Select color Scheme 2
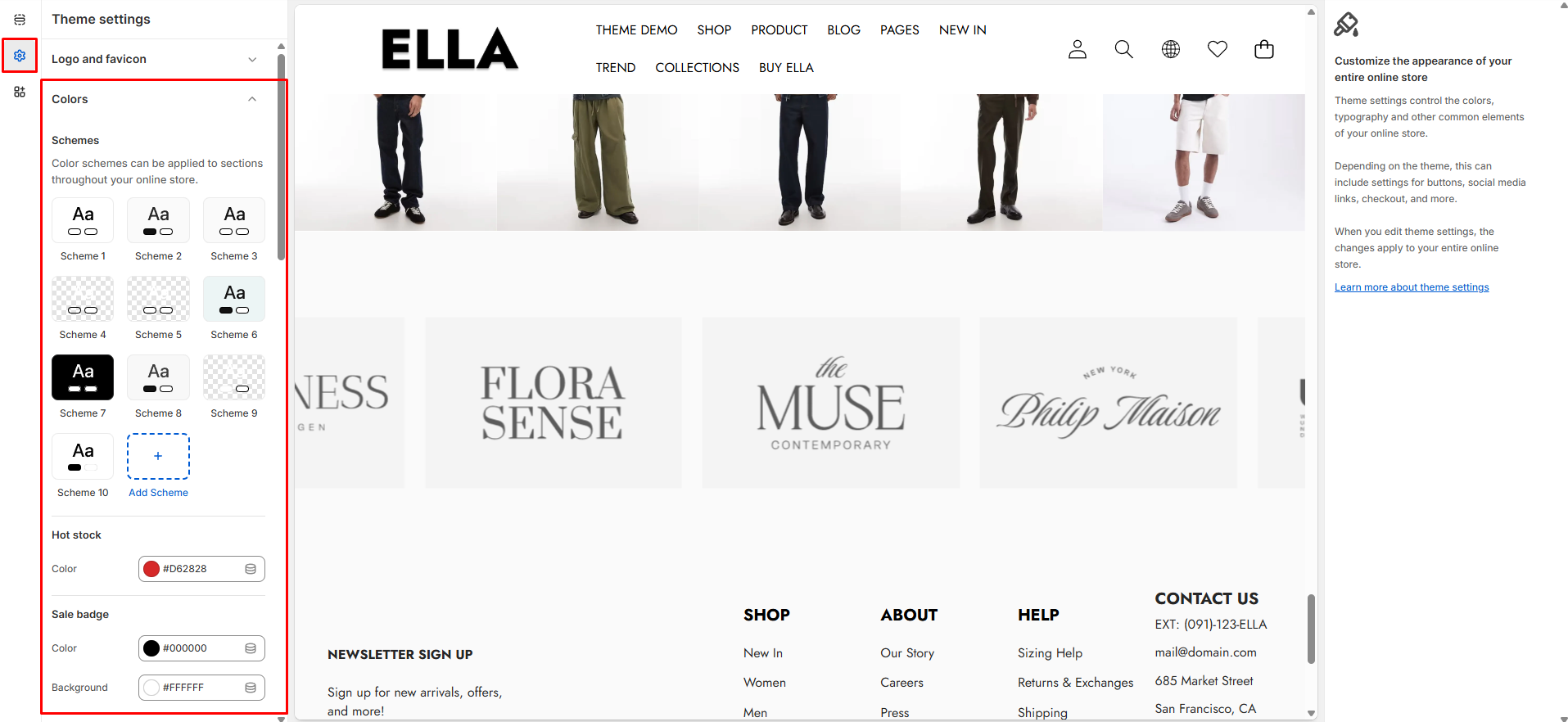This screenshot has width=1568, height=722. pyautogui.click(x=158, y=220)
